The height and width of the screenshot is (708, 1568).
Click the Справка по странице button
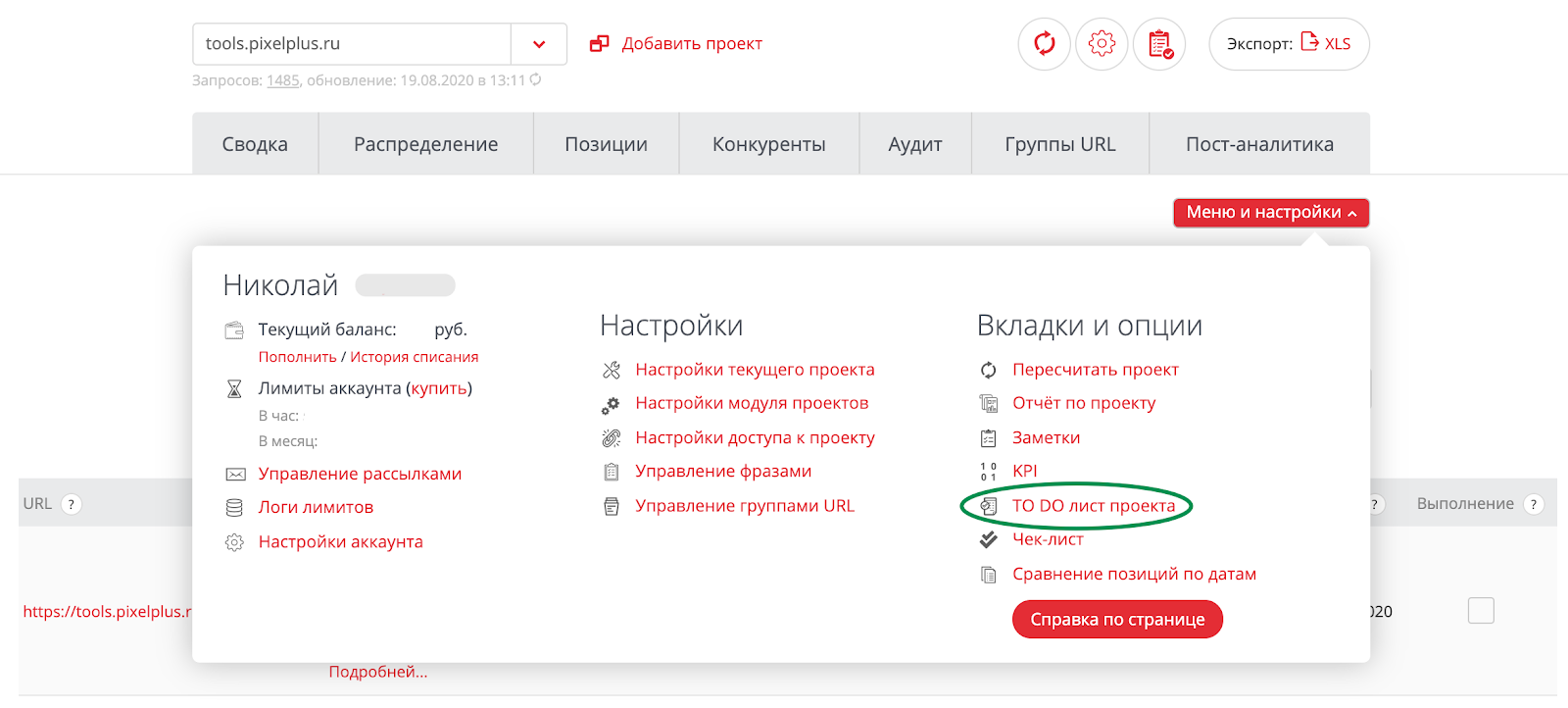point(1117,620)
